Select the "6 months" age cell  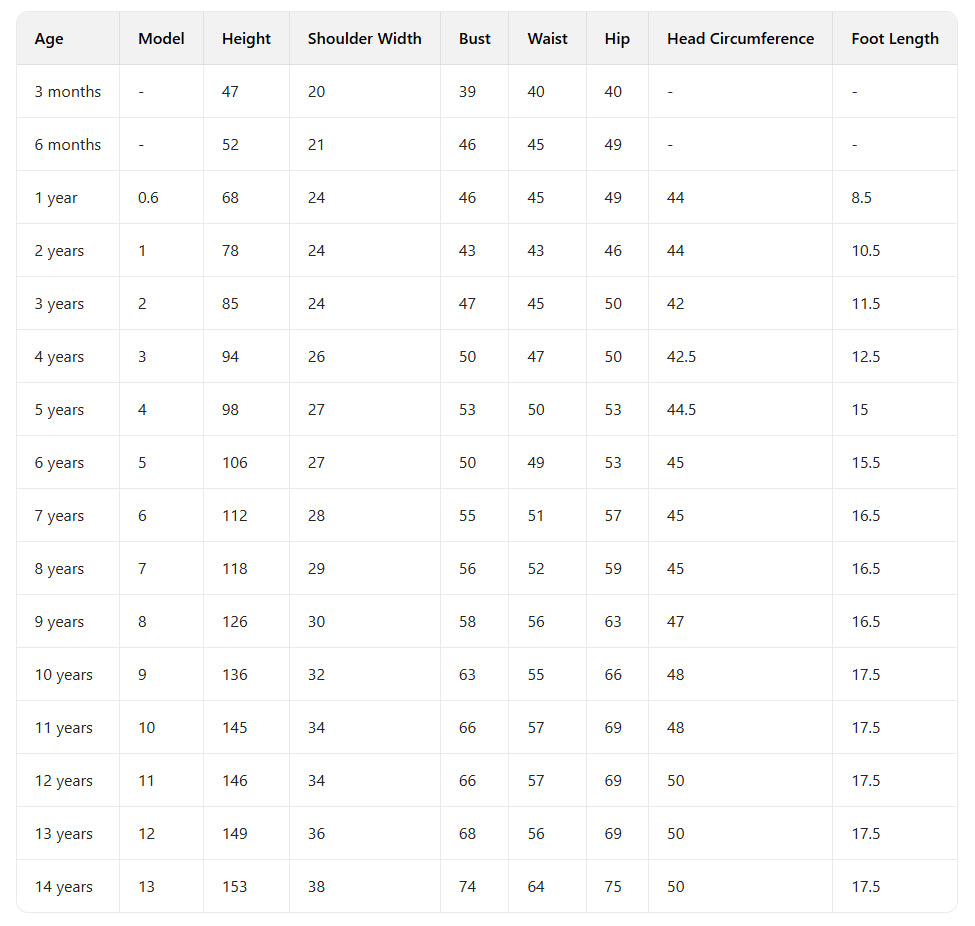click(x=68, y=145)
